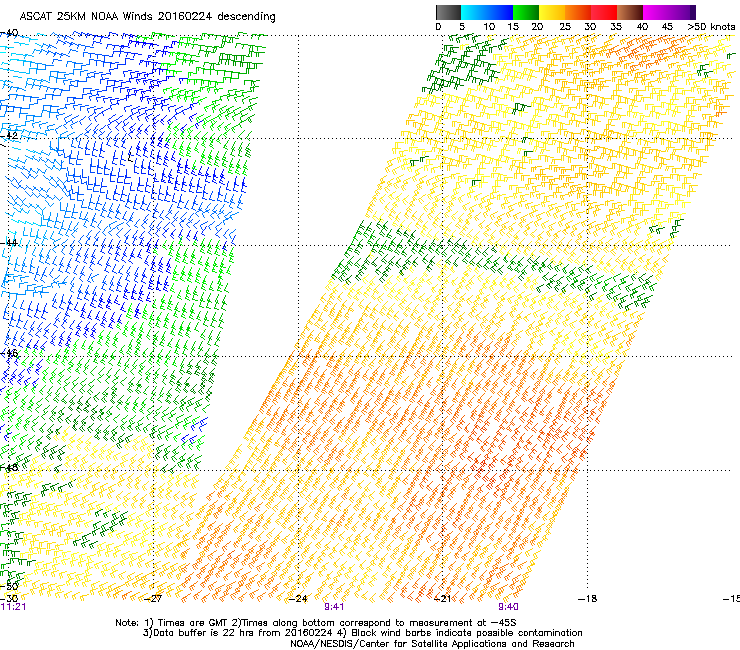Click the '35' legend scale label
740x650 pixels.
616,27
